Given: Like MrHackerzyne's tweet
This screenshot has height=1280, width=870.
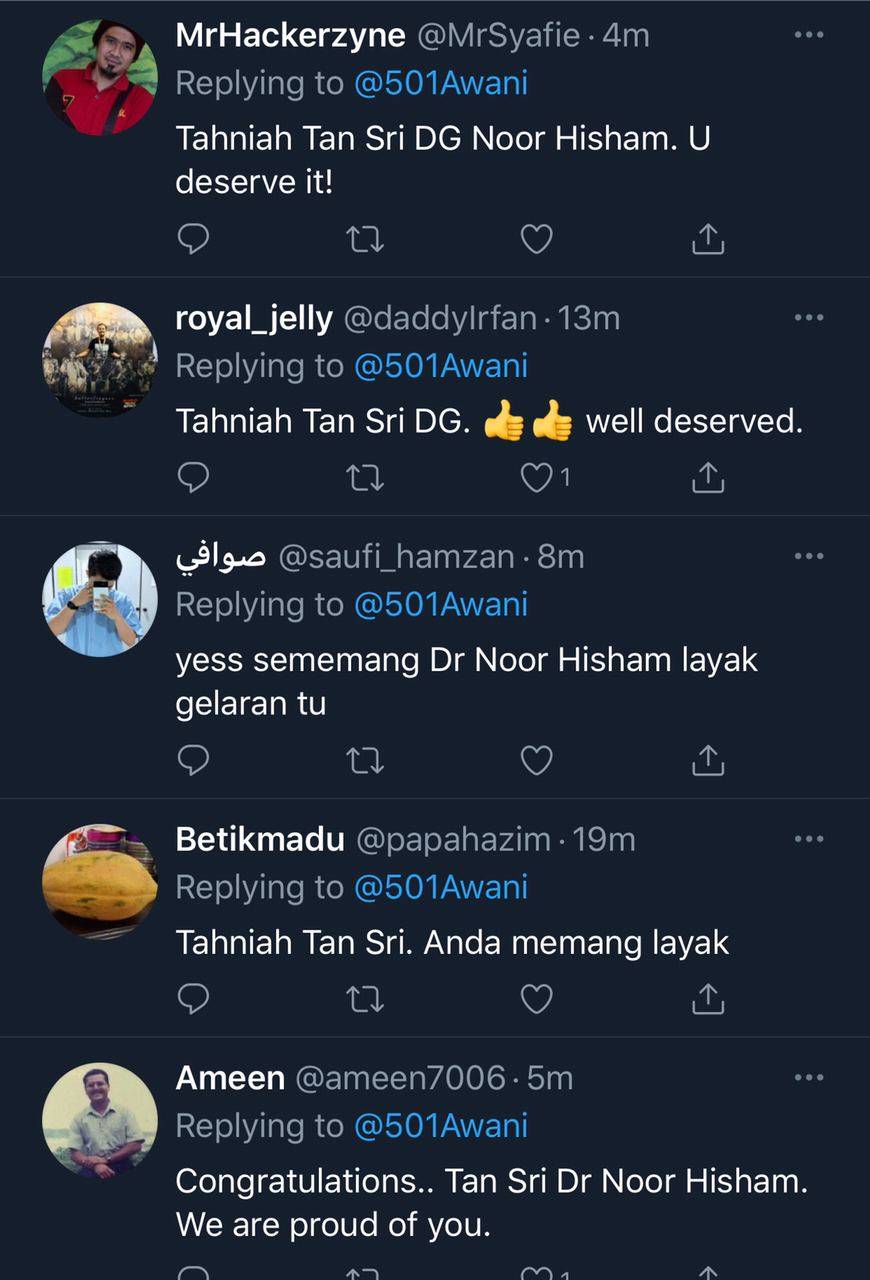Looking at the screenshot, I should coord(537,239).
